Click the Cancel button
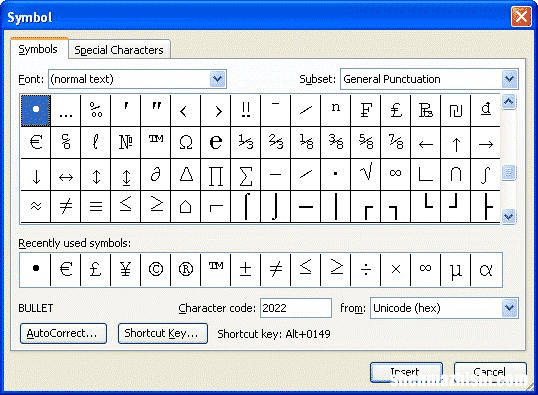This screenshot has width=538, height=395. tap(490, 372)
